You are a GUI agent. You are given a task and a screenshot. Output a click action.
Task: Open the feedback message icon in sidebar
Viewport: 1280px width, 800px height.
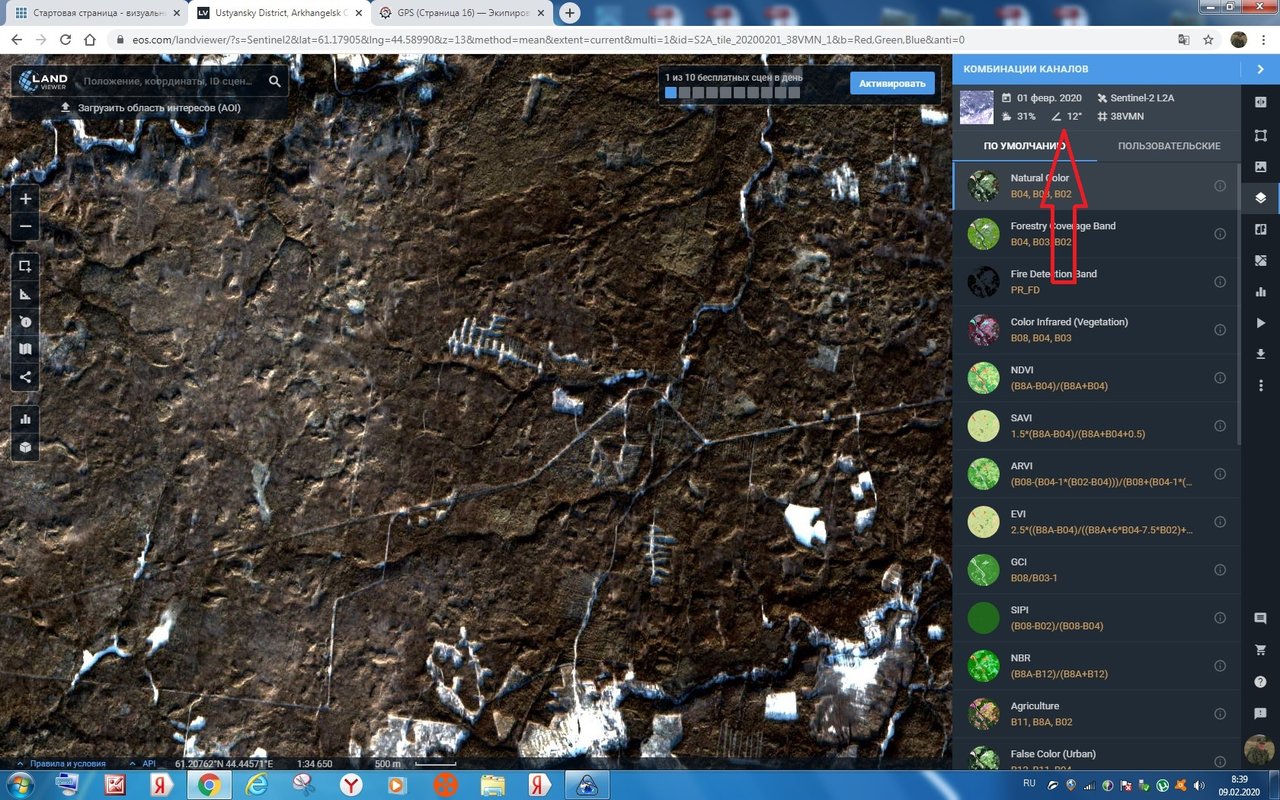1260,714
